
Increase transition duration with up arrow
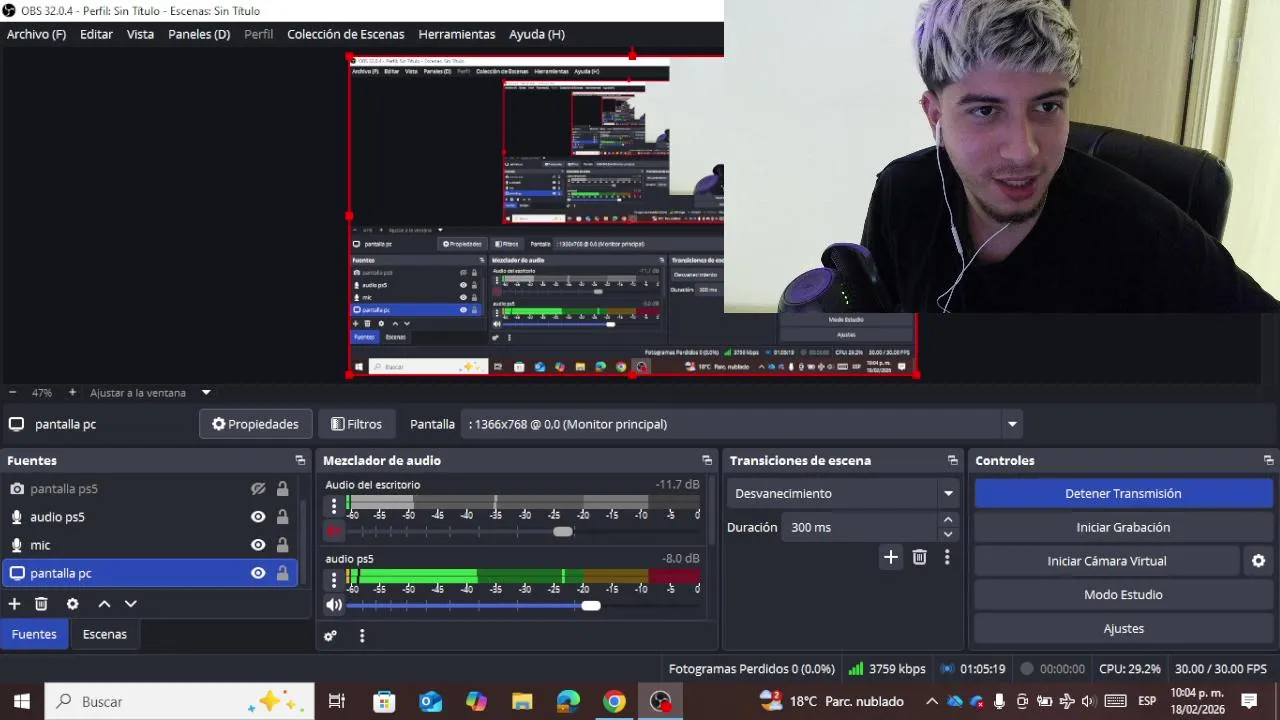click(x=948, y=520)
